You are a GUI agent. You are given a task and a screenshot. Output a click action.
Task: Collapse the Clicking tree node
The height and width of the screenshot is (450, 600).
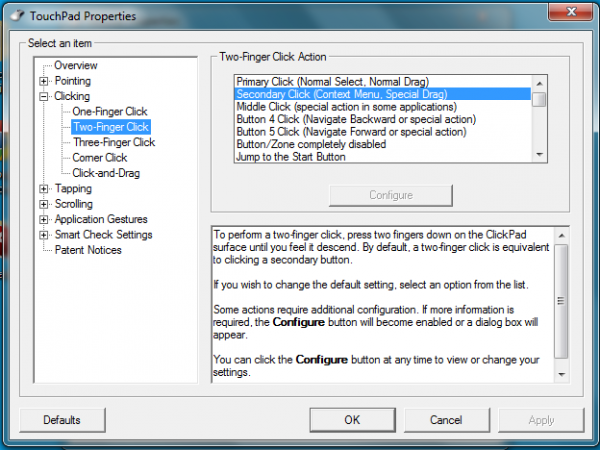pyautogui.click(x=44, y=96)
